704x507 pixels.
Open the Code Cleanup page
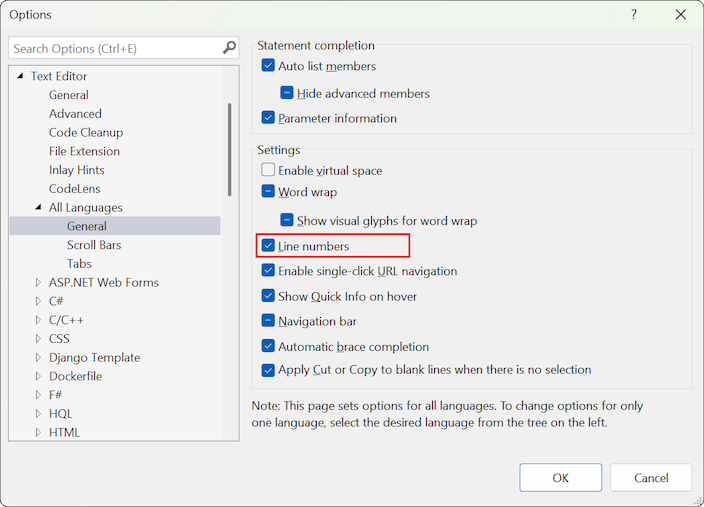pyautogui.click(x=86, y=132)
